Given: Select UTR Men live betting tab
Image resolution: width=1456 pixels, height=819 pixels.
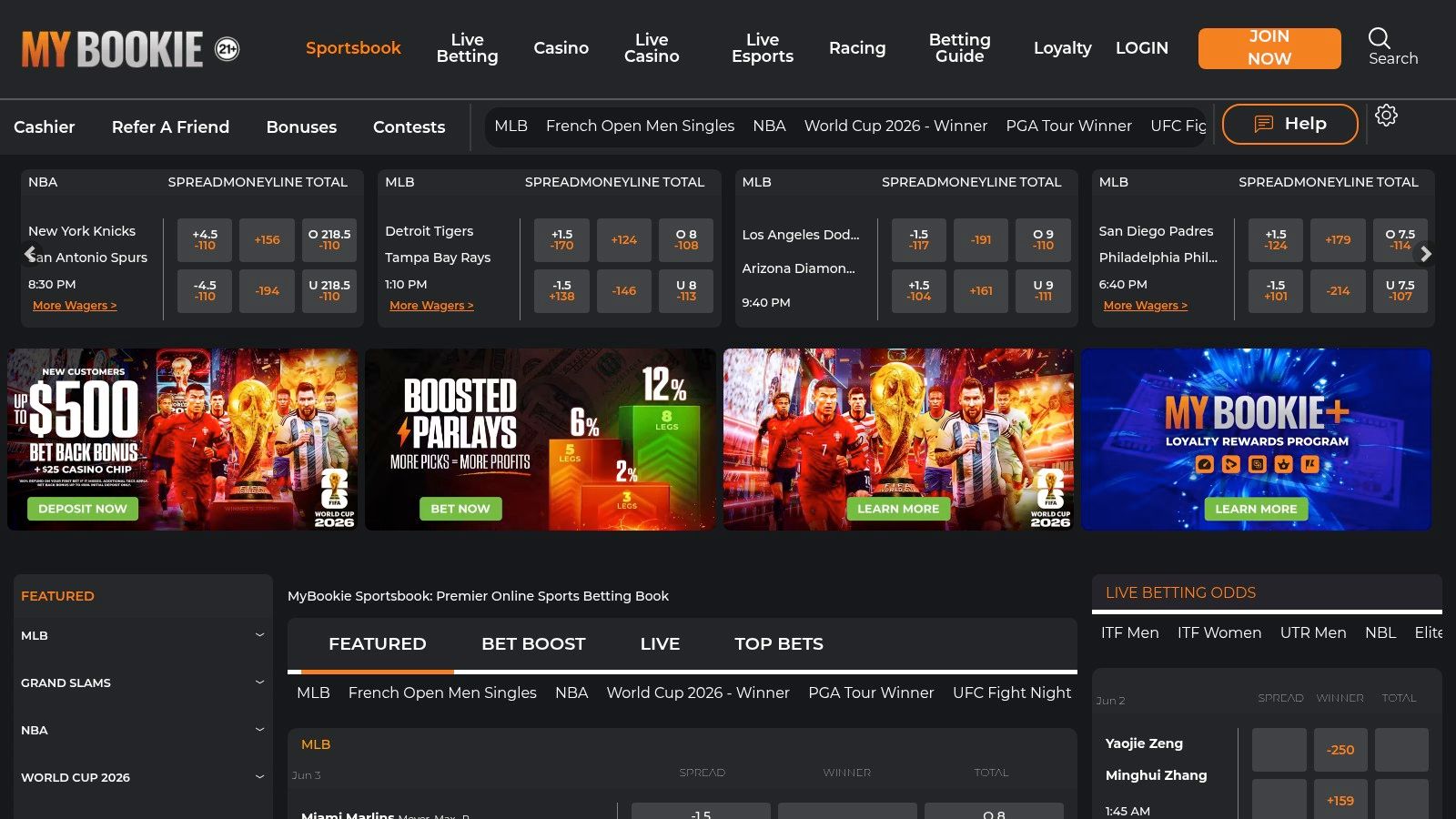Looking at the screenshot, I should pos(1313,632).
